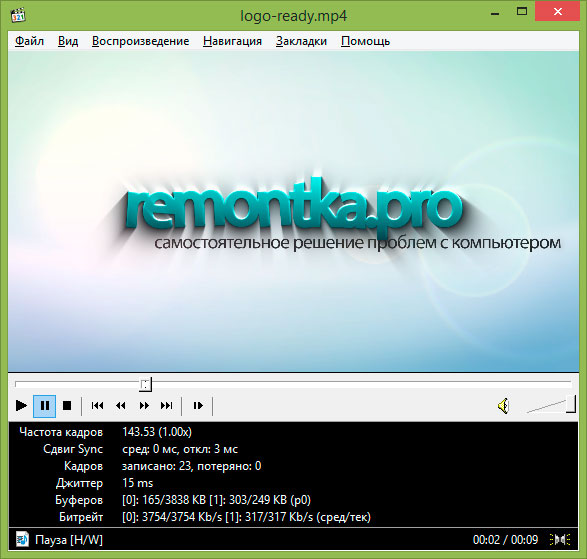This screenshot has width=587, height=559.
Task: Open the Навигация menu
Action: 232,41
